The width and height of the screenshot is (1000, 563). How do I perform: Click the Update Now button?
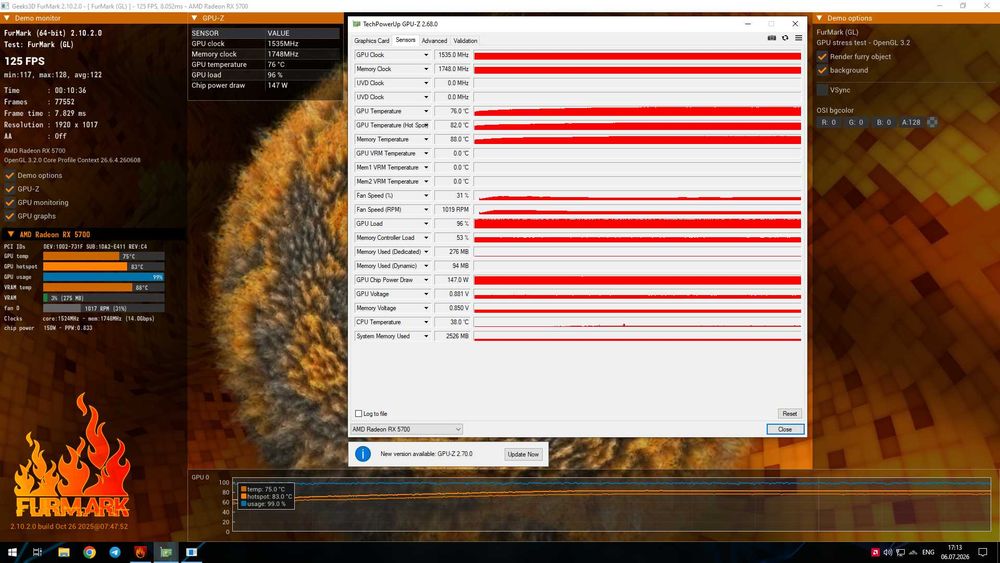(523, 454)
